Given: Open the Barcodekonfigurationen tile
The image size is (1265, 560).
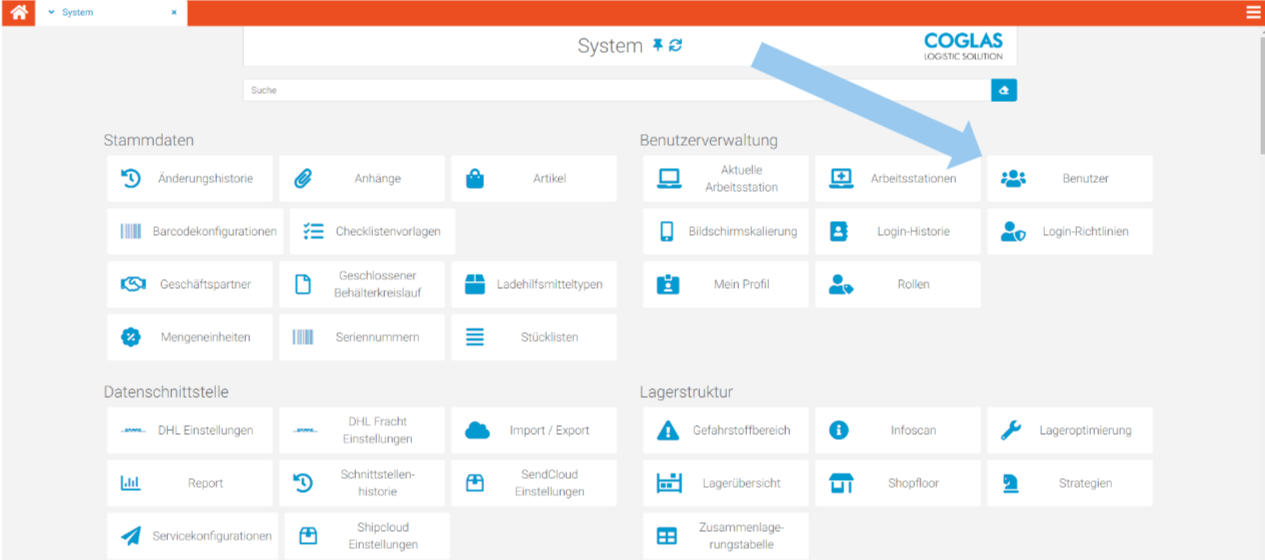Looking at the screenshot, I should (195, 232).
